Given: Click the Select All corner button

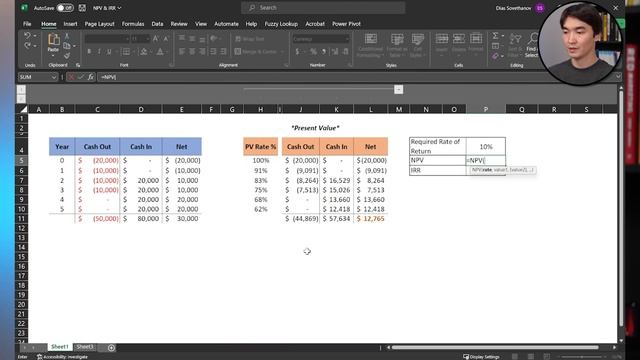Looking at the screenshot, I should pyautogui.click(x=23, y=109).
